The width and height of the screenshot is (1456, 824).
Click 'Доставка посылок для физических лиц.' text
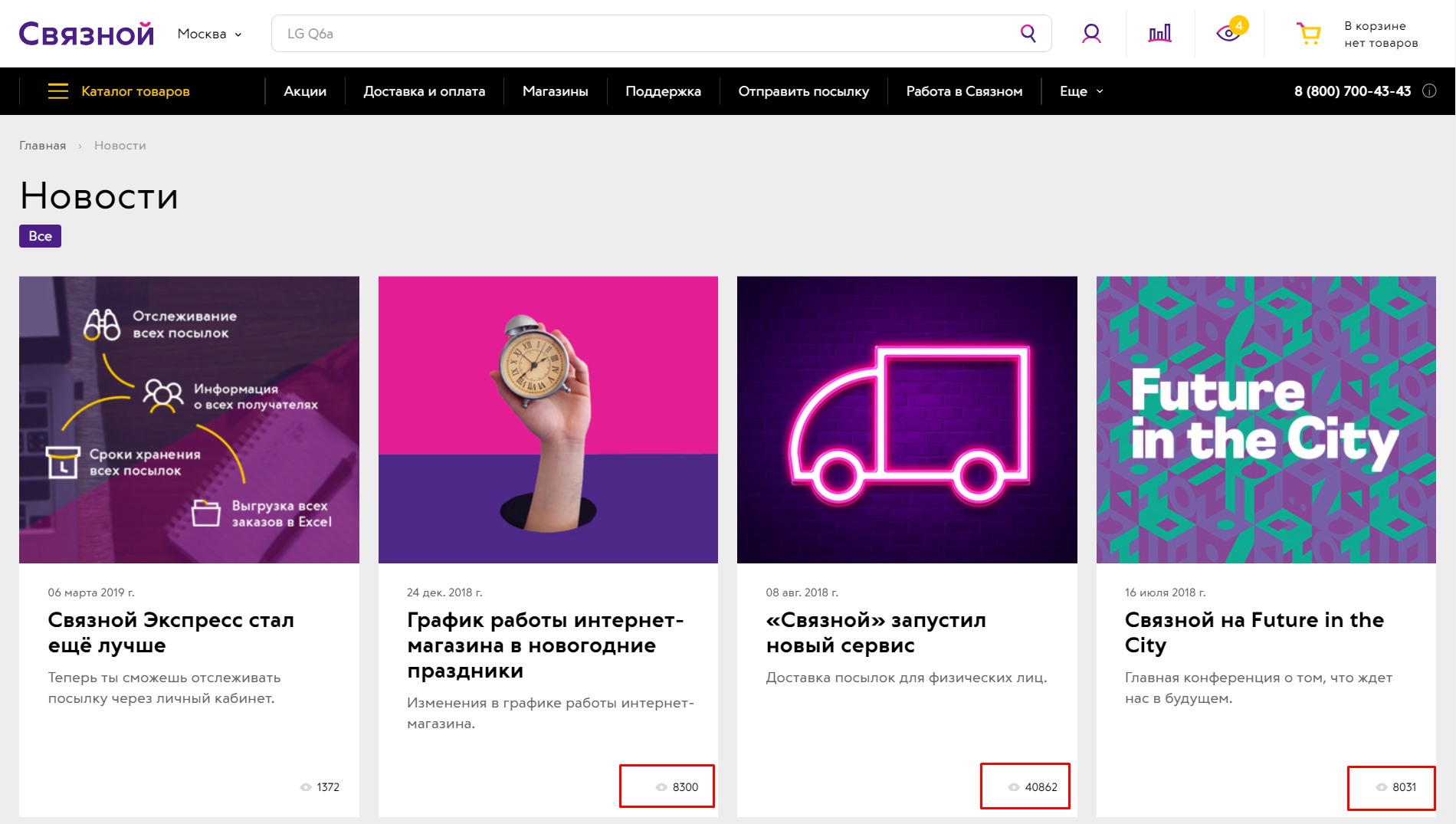(907, 678)
